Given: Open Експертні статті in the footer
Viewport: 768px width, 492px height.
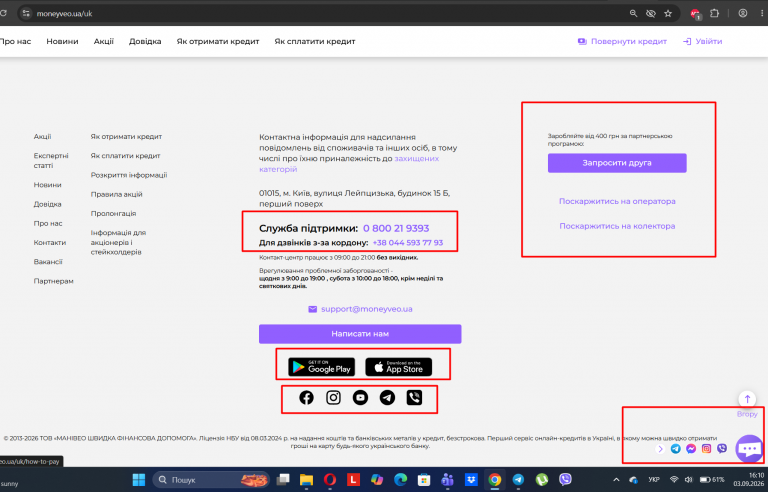Looking at the screenshot, I should coord(51,161).
